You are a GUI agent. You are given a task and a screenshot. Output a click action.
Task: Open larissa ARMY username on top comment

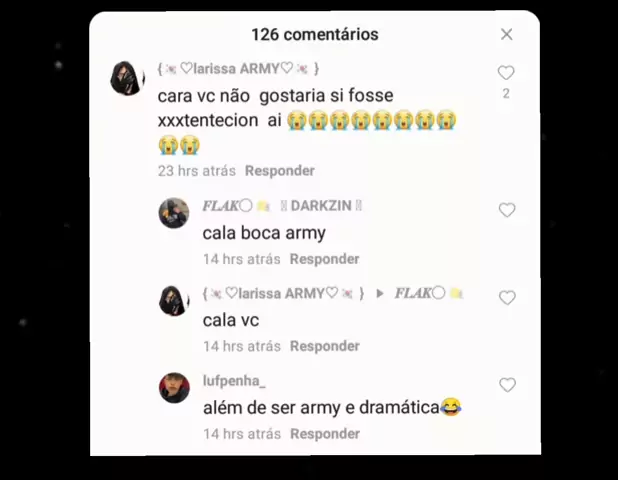click(x=238, y=69)
